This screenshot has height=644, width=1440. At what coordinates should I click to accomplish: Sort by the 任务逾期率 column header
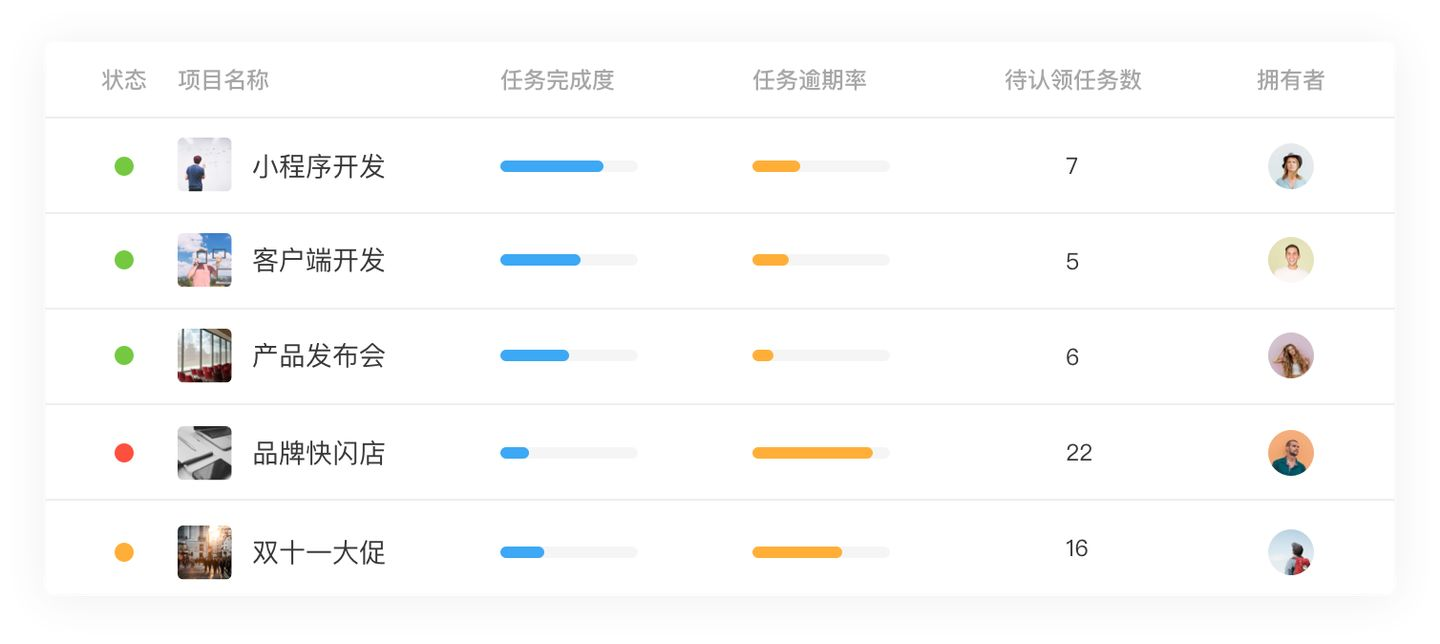809,80
